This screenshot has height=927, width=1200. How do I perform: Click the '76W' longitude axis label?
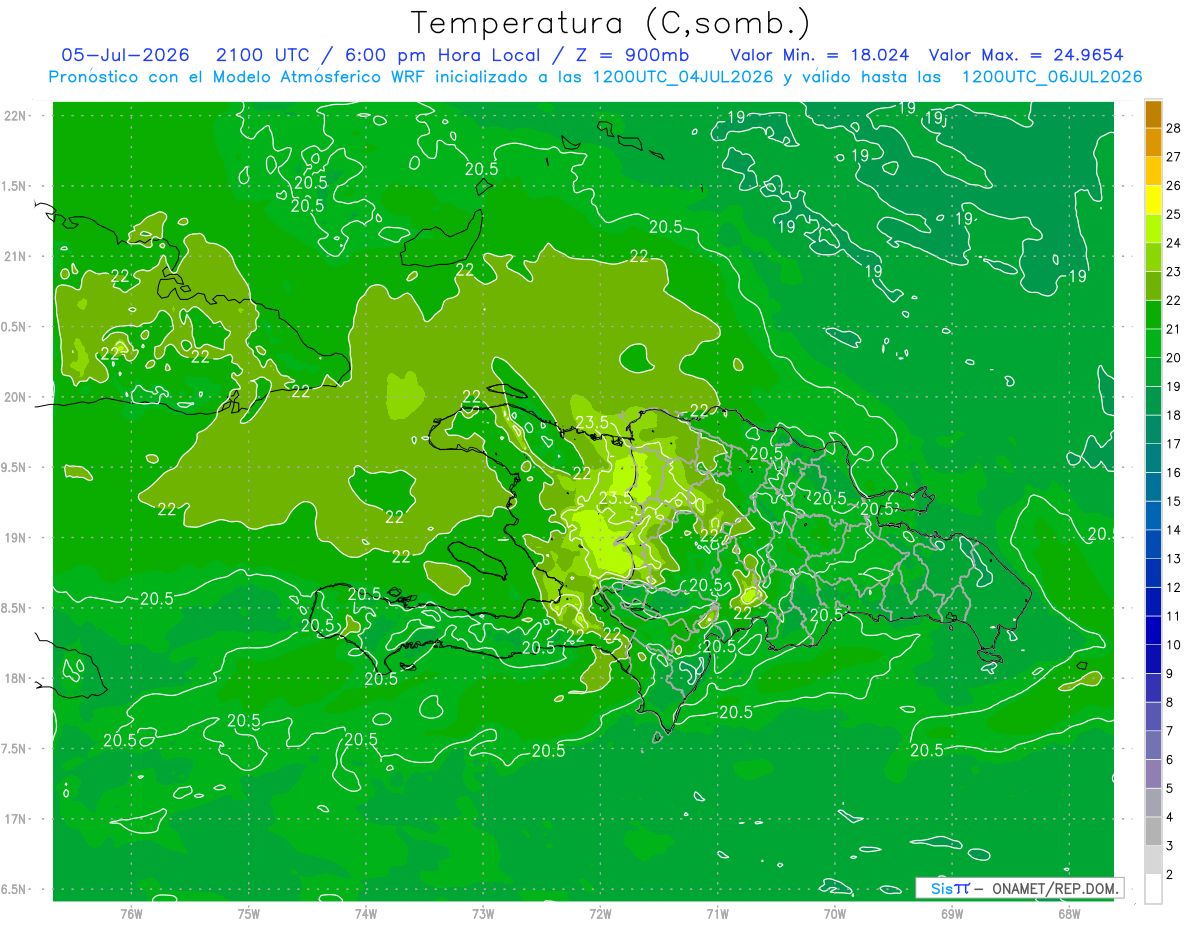click(x=131, y=913)
